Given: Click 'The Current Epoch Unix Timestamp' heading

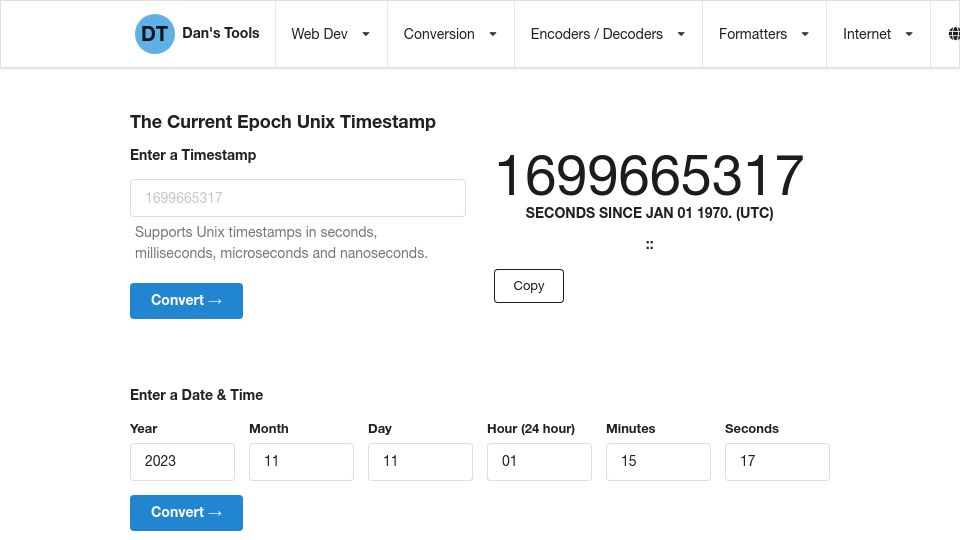Looking at the screenshot, I should click(283, 122).
